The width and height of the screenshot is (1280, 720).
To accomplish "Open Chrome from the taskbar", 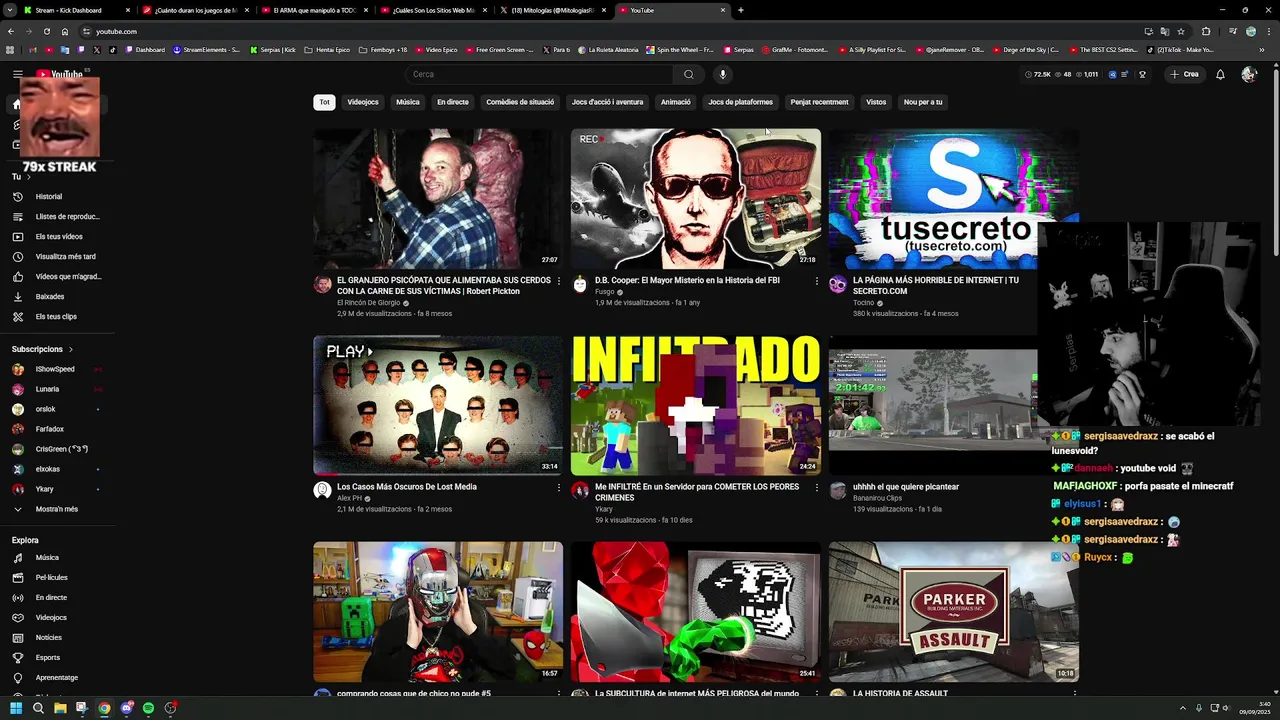I will (x=104, y=708).
